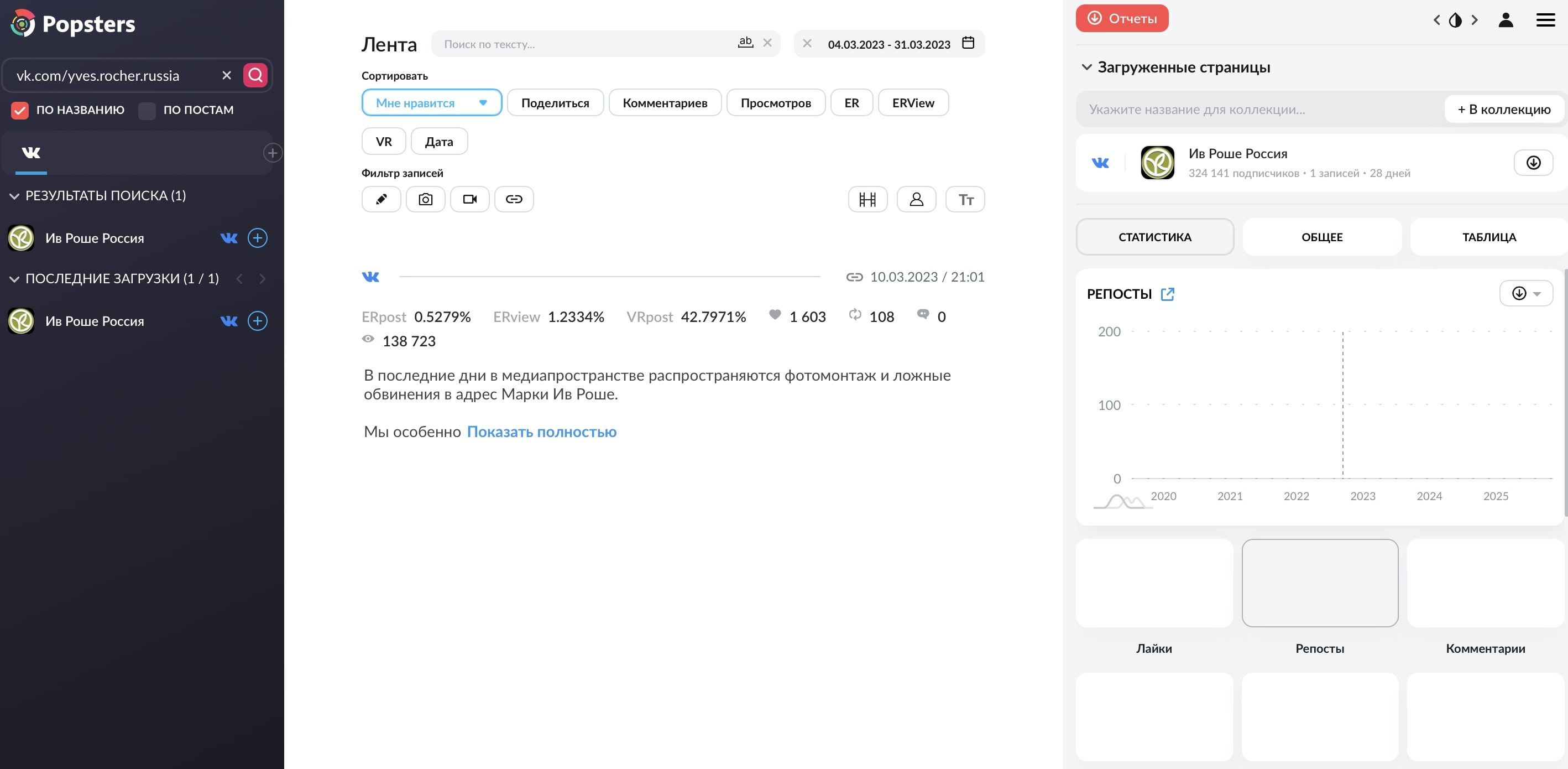Sort by ER
Screen dimensions: 1568x769
click(851, 102)
